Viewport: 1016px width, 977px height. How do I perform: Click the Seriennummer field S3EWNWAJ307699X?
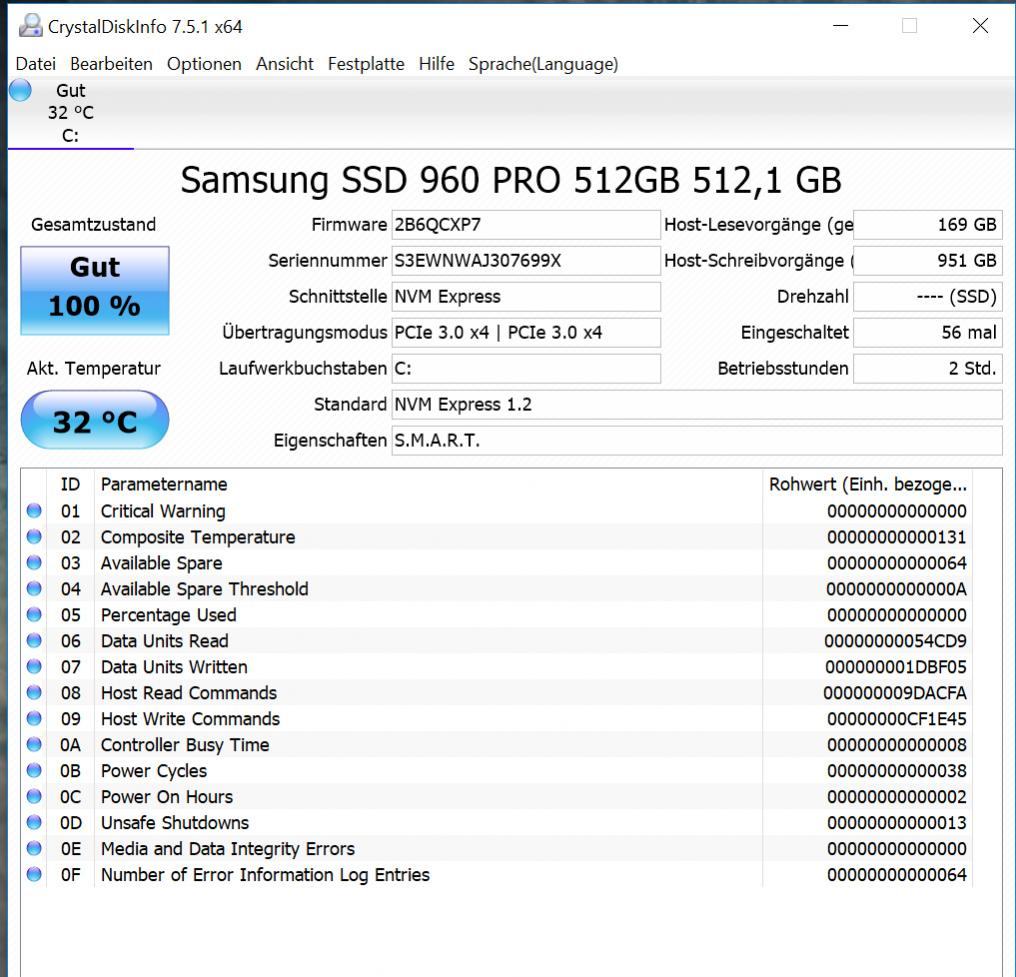[x=525, y=260]
